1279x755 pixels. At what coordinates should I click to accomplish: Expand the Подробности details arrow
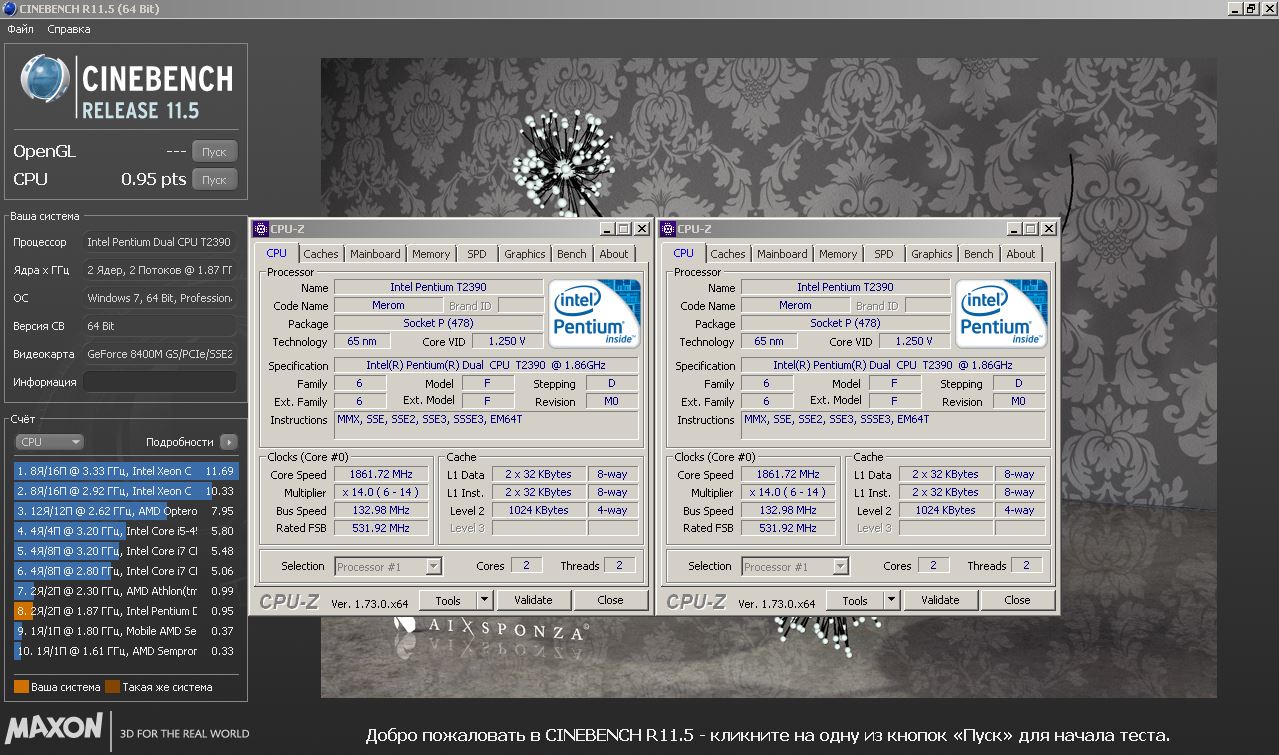coord(229,442)
